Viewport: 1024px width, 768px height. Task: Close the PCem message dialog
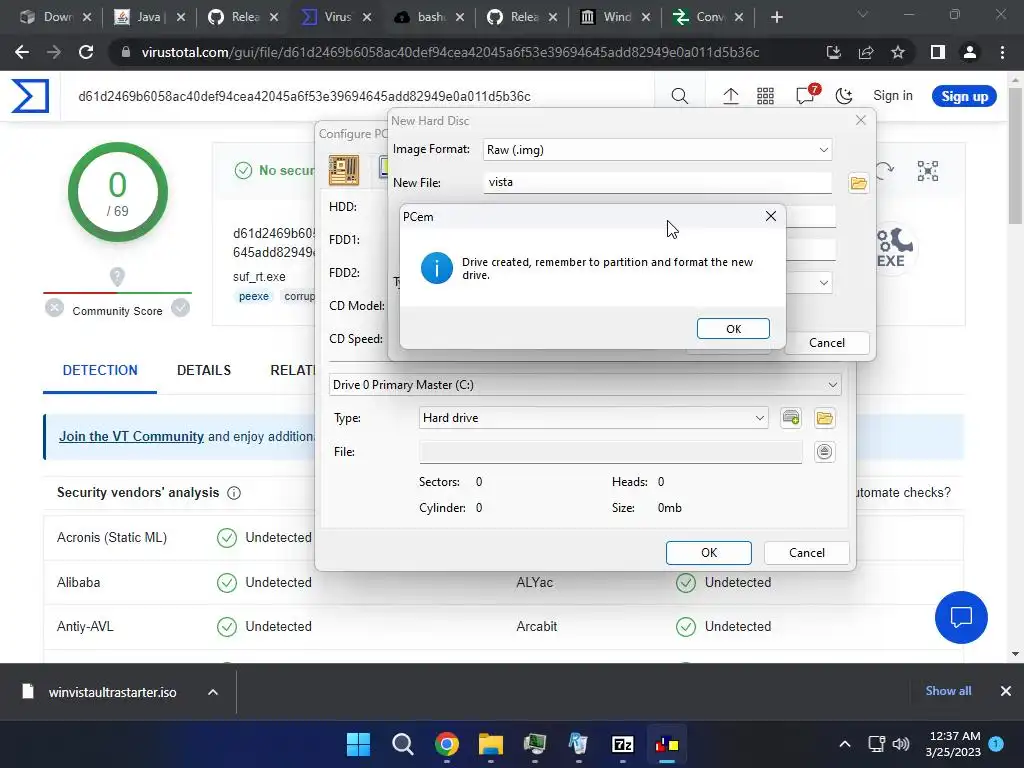coord(771,216)
